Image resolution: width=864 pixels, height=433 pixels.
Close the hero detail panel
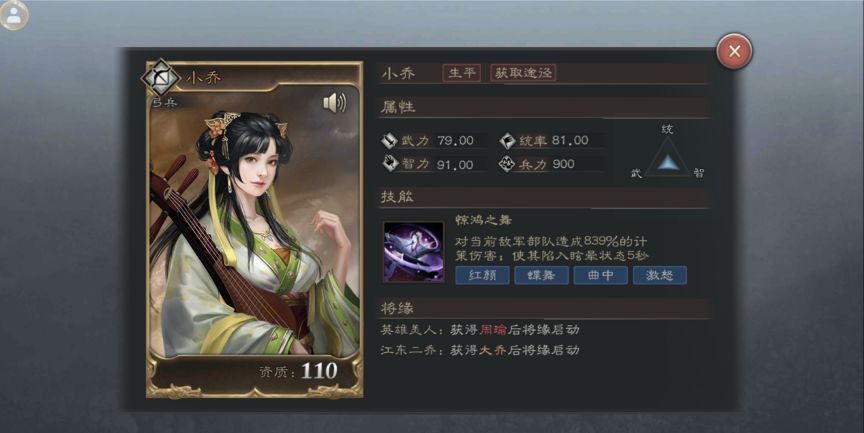[734, 51]
